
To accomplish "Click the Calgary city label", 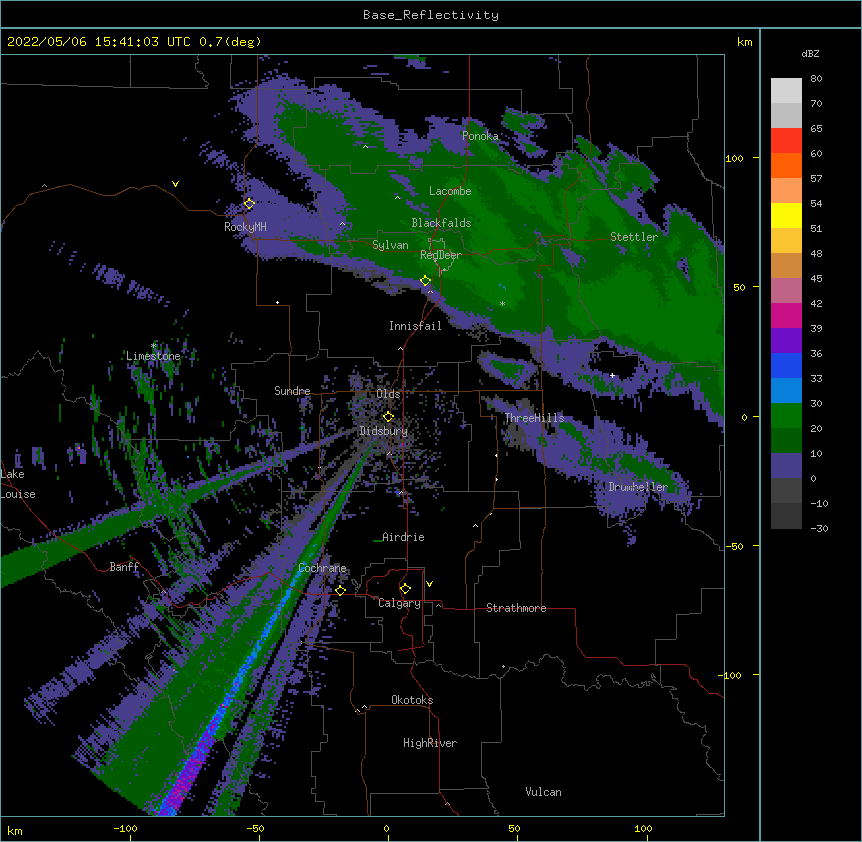I will [399, 603].
